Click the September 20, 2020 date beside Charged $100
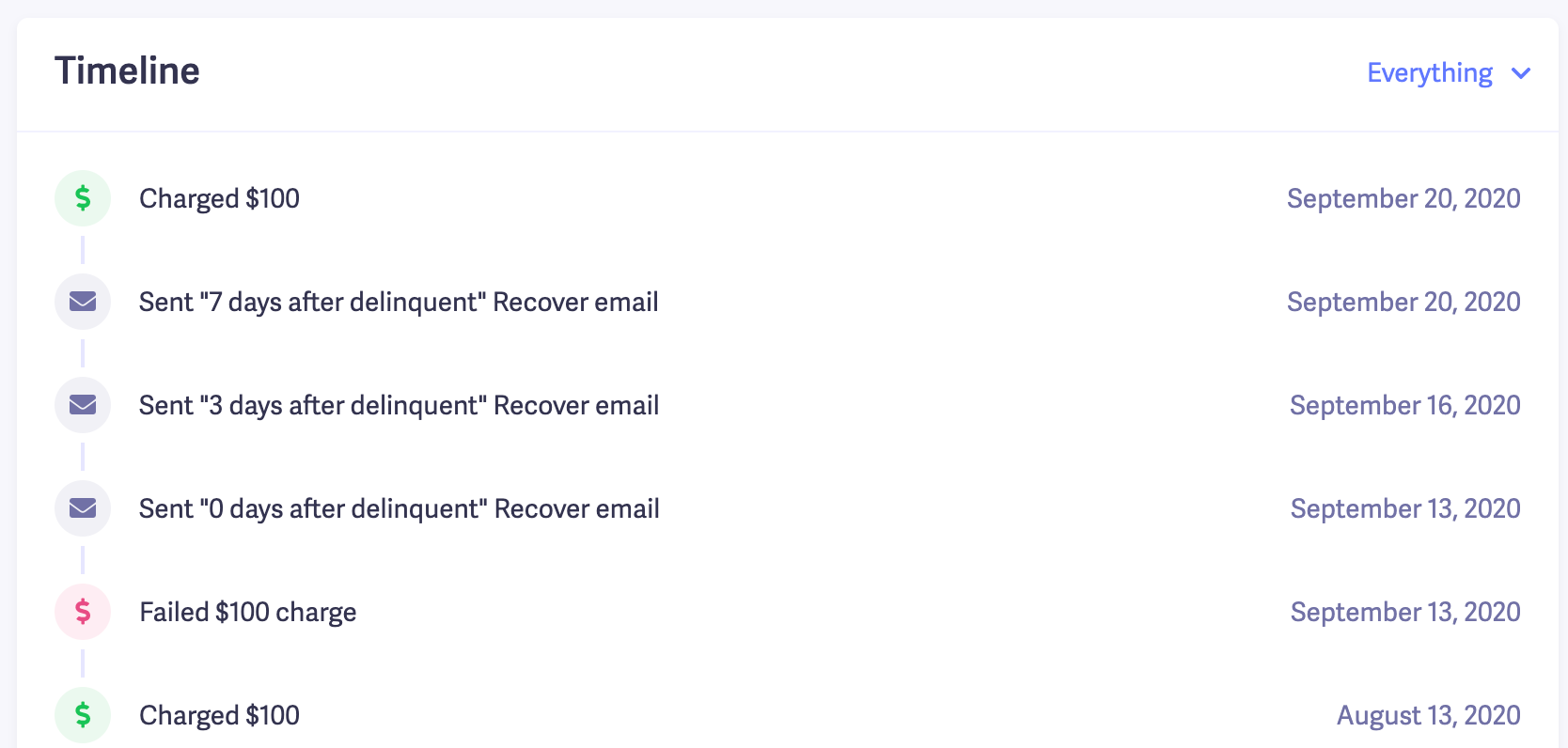 (x=1403, y=198)
